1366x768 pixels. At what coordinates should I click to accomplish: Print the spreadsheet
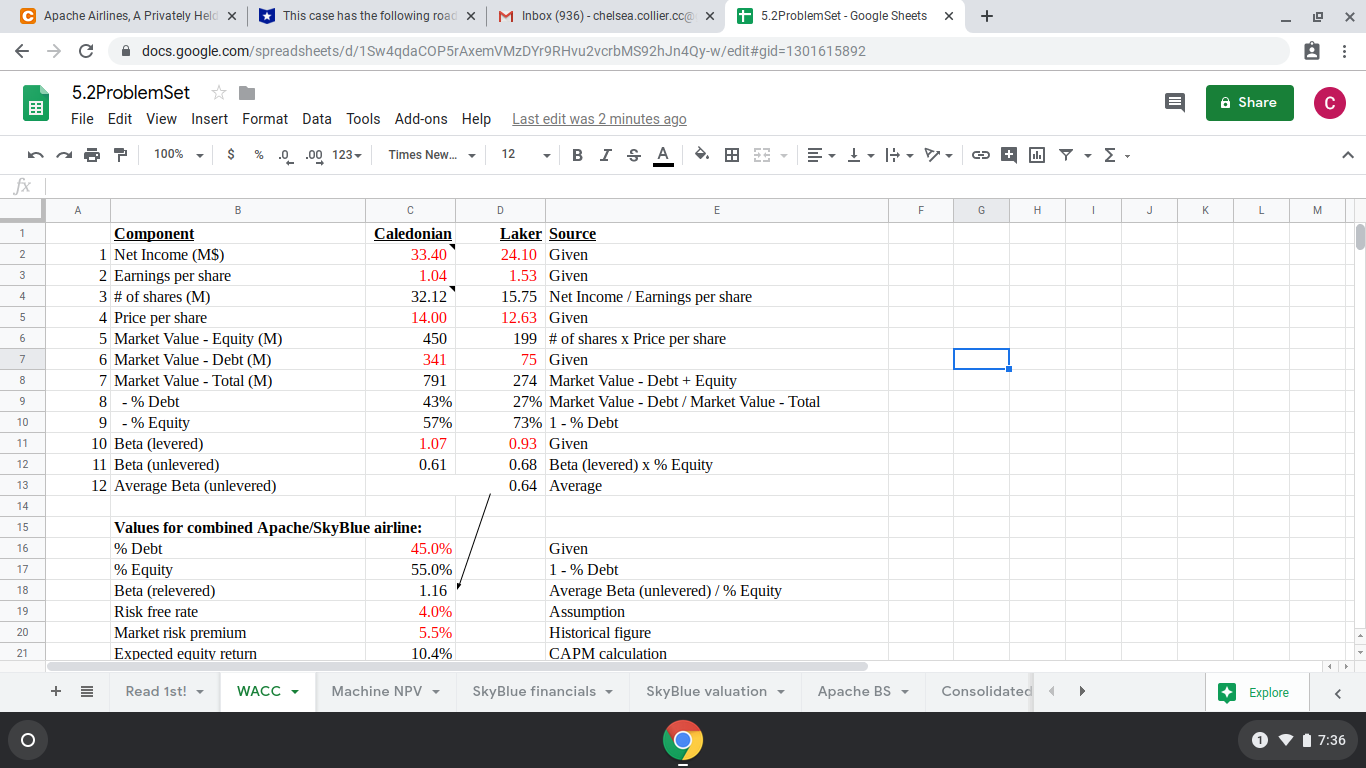tap(92, 155)
